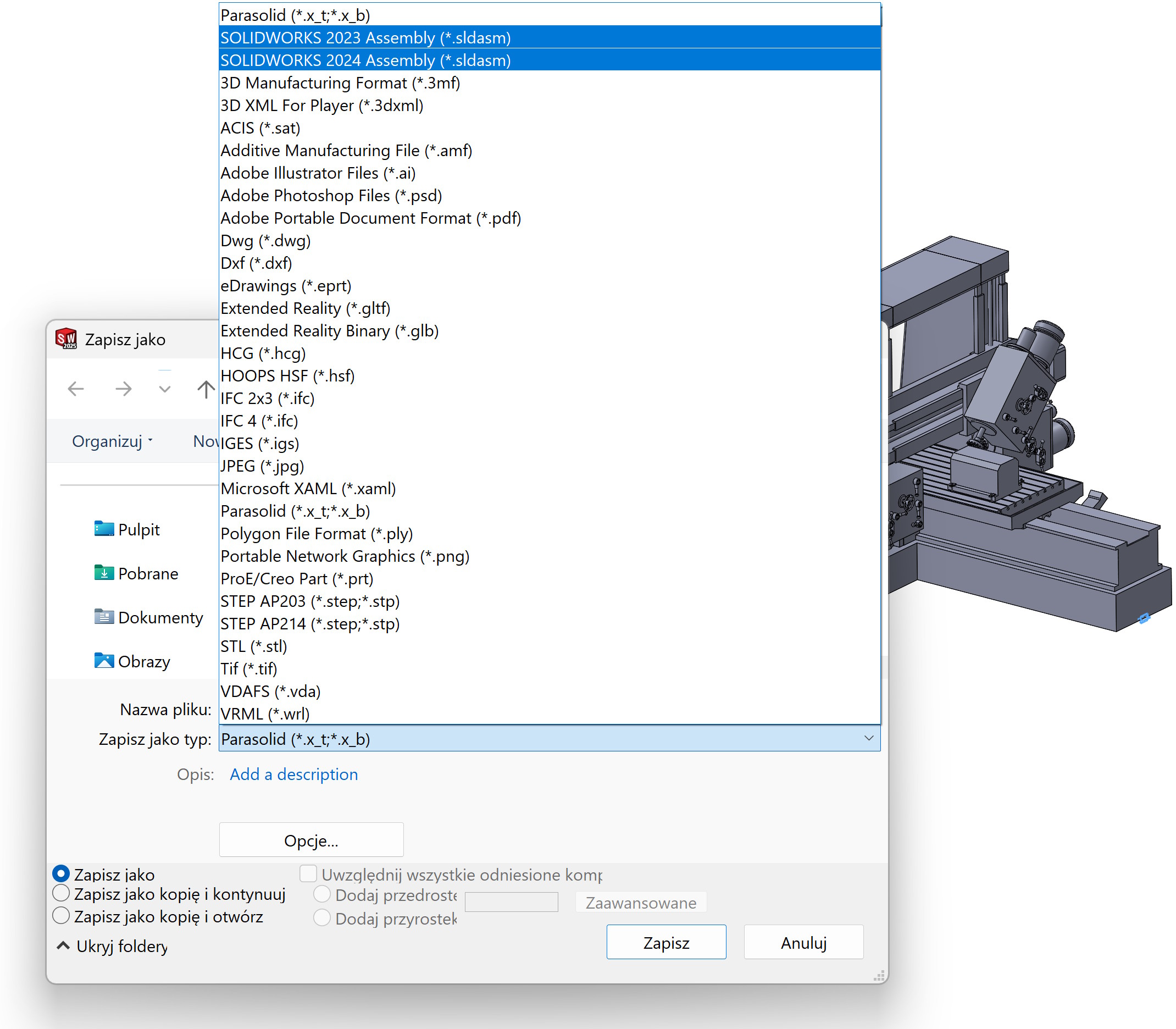This screenshot has height=1029, width=1176.
Task: Select STL from the format list
Action: (x=253, y=646)
